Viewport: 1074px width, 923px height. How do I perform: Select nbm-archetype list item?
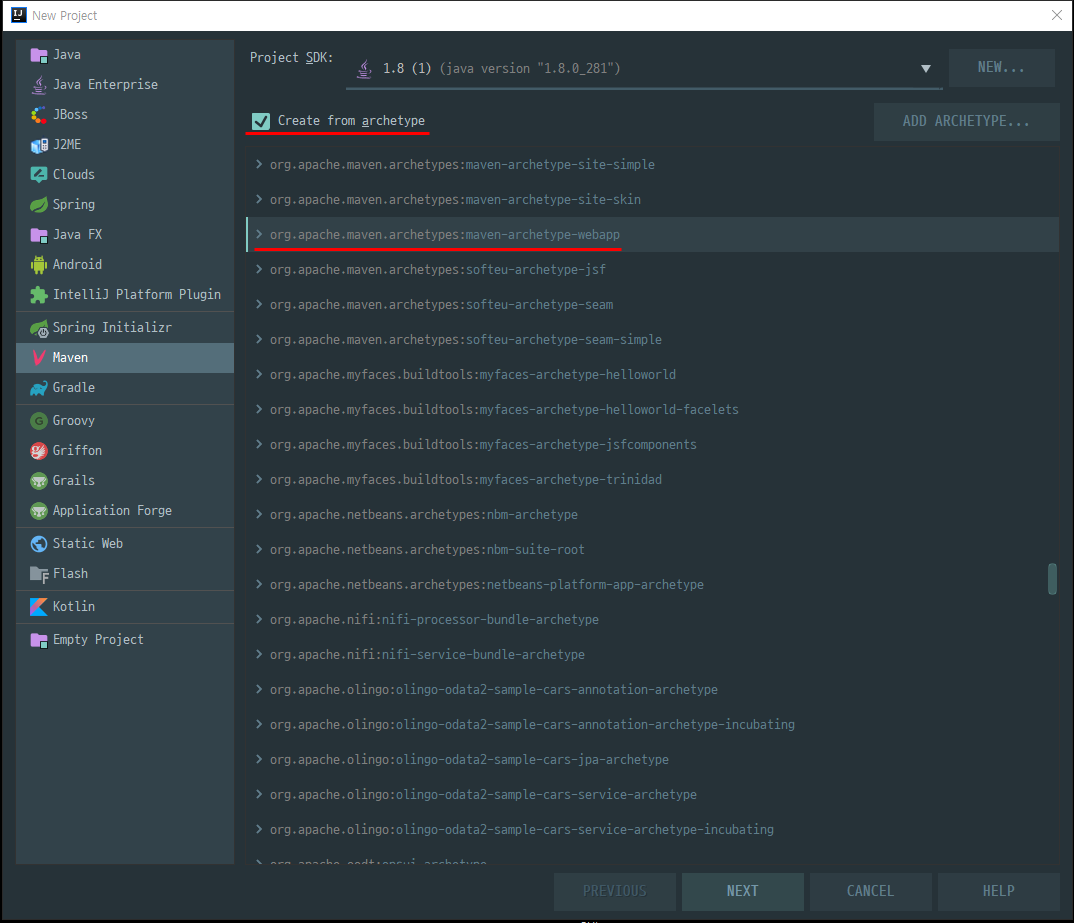point(652,514)
